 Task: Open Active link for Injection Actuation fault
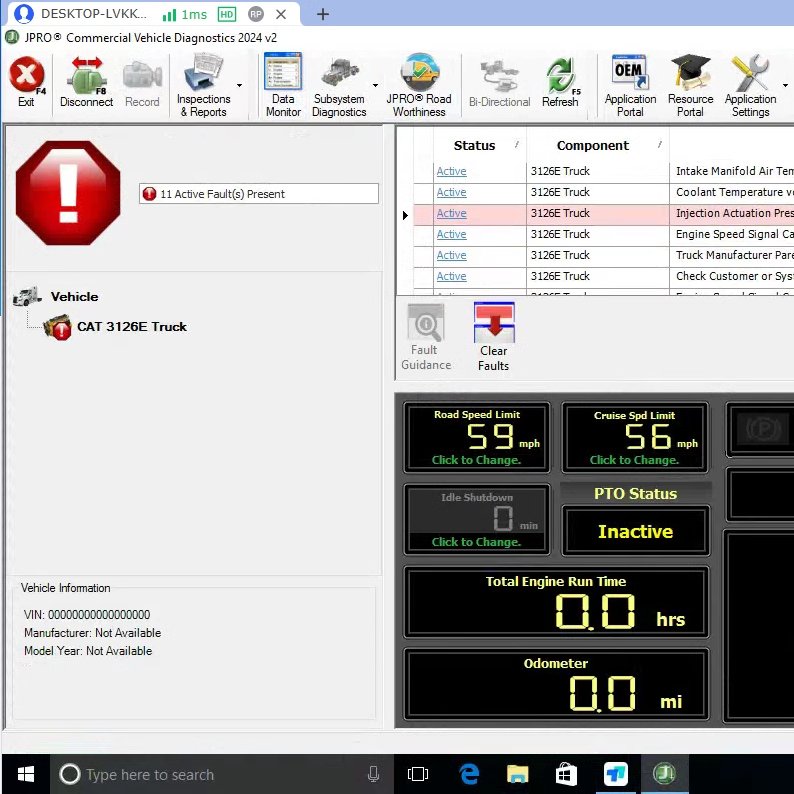pos(451,213)
